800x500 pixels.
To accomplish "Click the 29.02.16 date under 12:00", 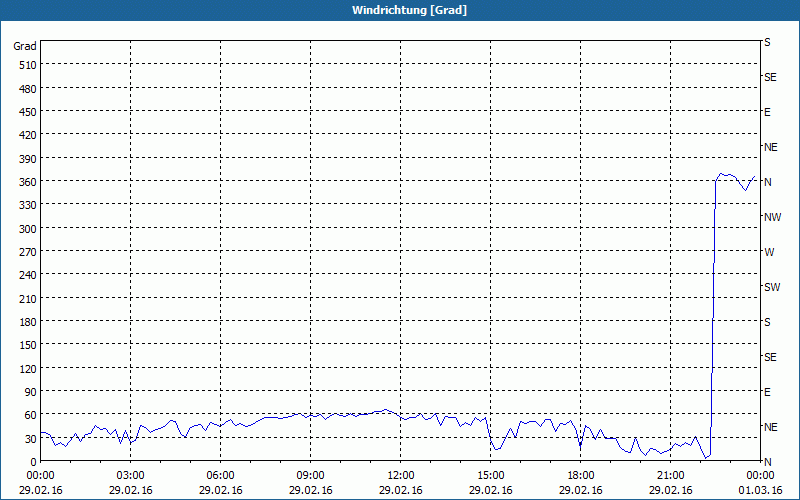I will coord(401,490).
